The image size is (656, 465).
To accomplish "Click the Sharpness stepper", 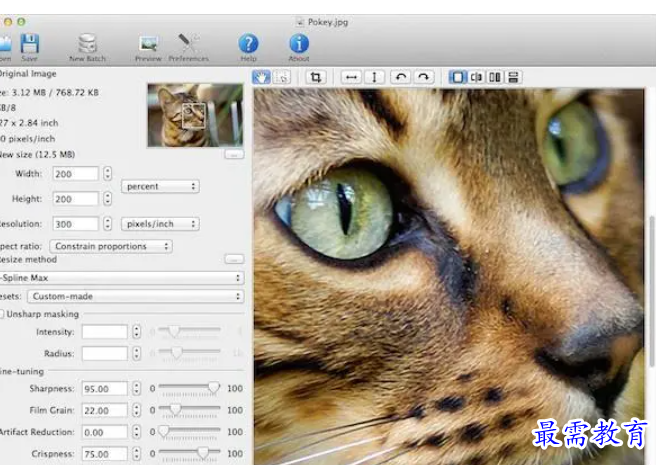I will click(x=136, y=388).
